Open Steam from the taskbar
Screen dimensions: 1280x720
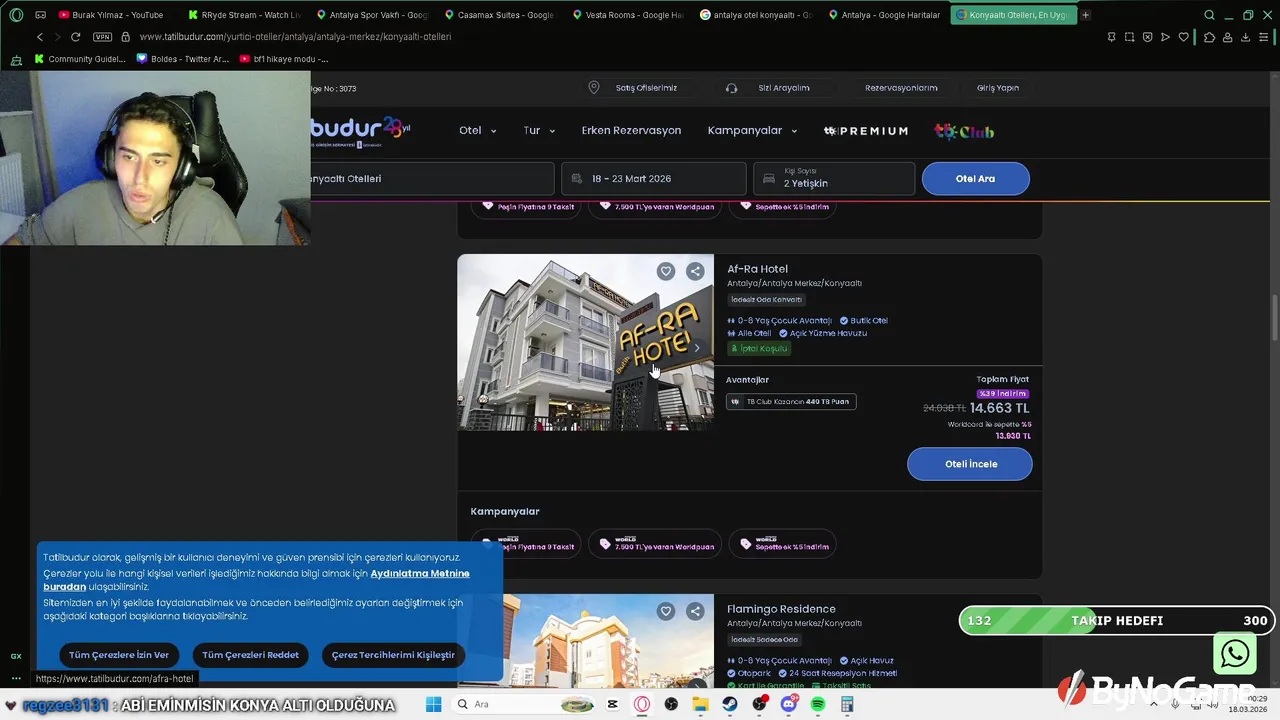(x=730, y=704)
